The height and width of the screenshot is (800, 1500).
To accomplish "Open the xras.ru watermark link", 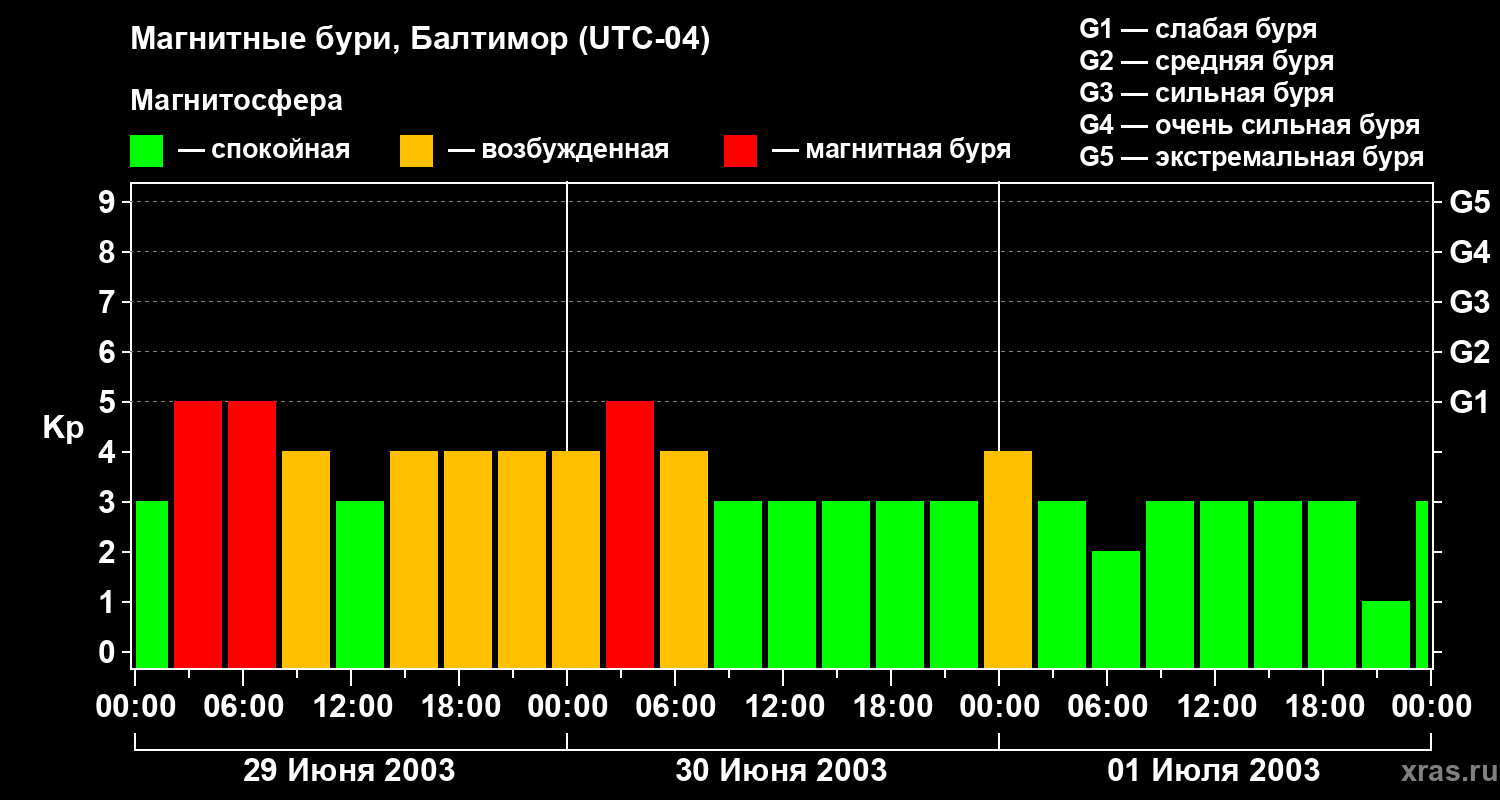I will click(1444, 772).
